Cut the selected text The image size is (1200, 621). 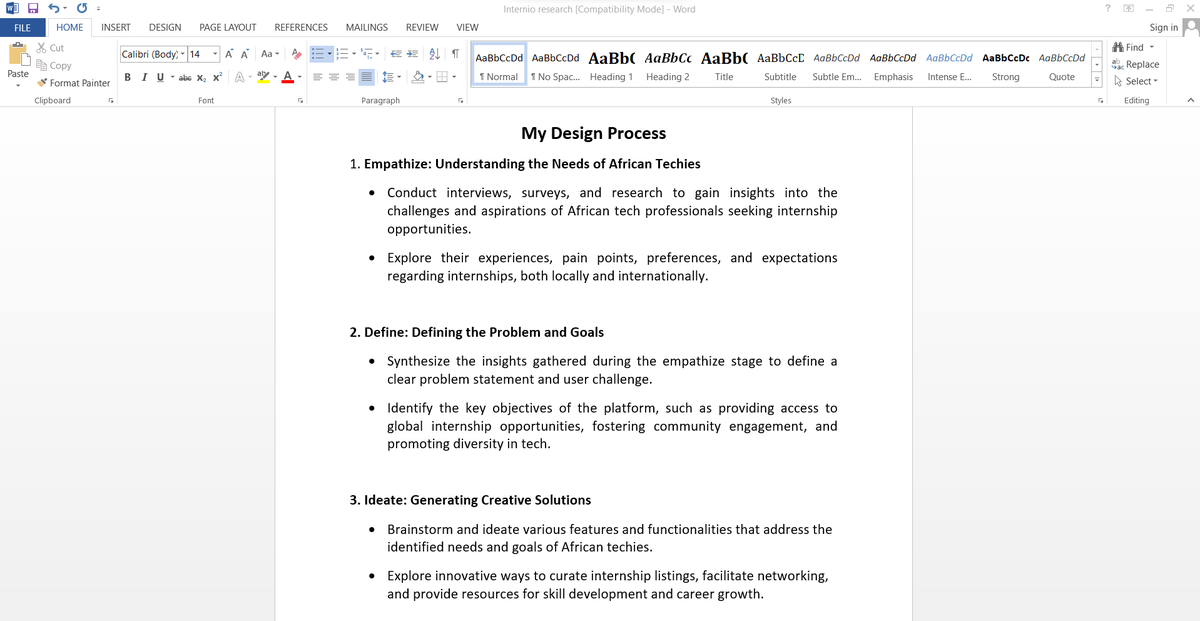50,48
